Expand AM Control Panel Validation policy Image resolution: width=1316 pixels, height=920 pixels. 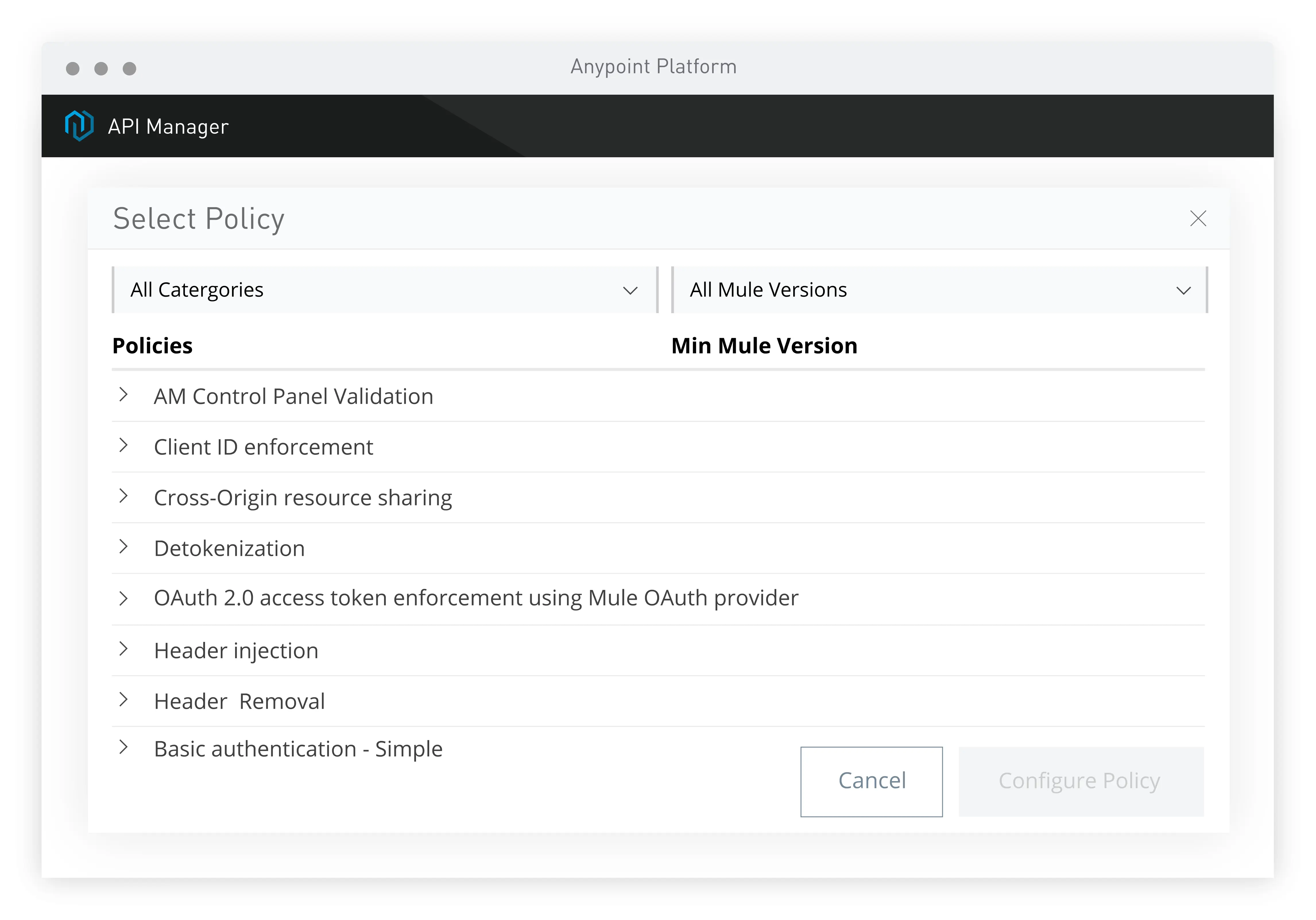pyautogui.click(x=123, y=395)
